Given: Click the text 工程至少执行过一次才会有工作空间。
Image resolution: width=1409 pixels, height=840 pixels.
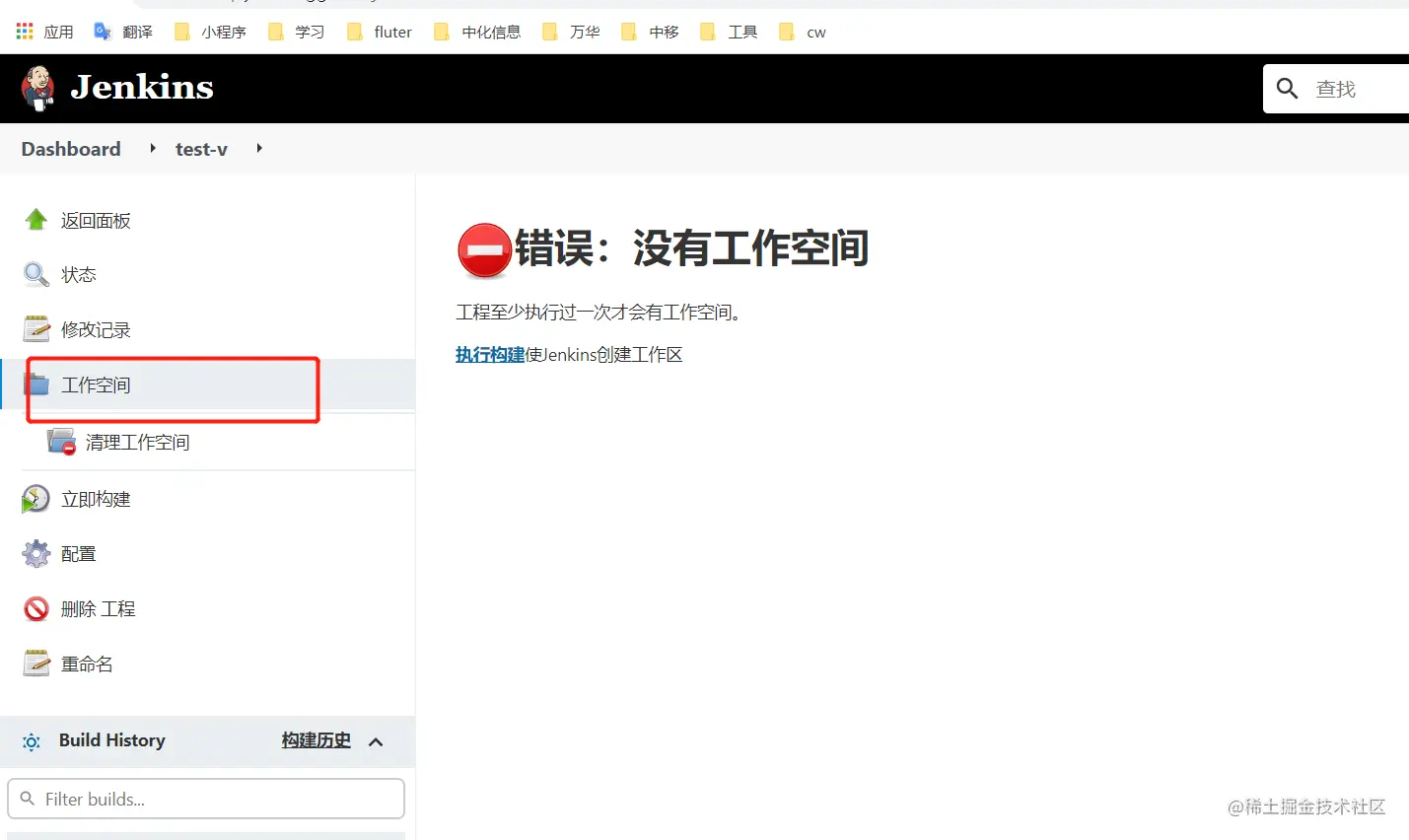Looking at the screenshot, I should pos(599,313).
